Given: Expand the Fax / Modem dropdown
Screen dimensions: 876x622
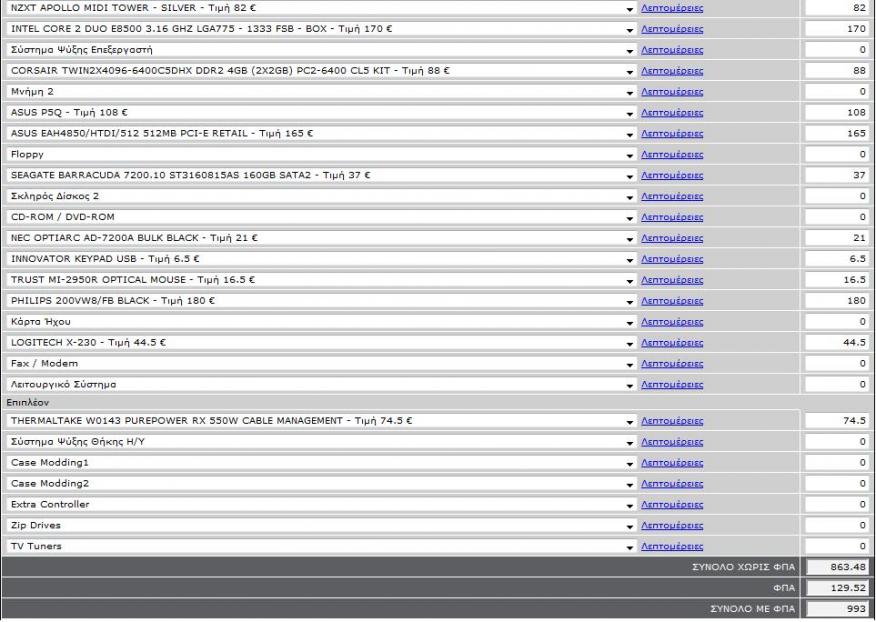Looking at the screenshot, I should (x=320, y=364).
